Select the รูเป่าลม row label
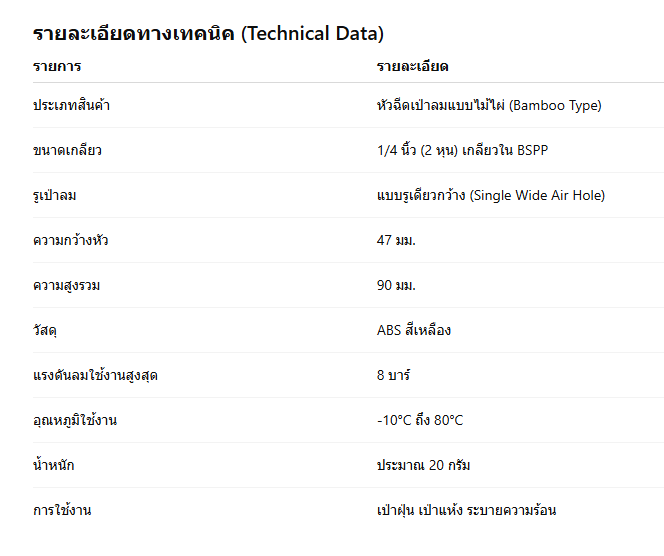This screenshot has width=664, height=556. 55,195
